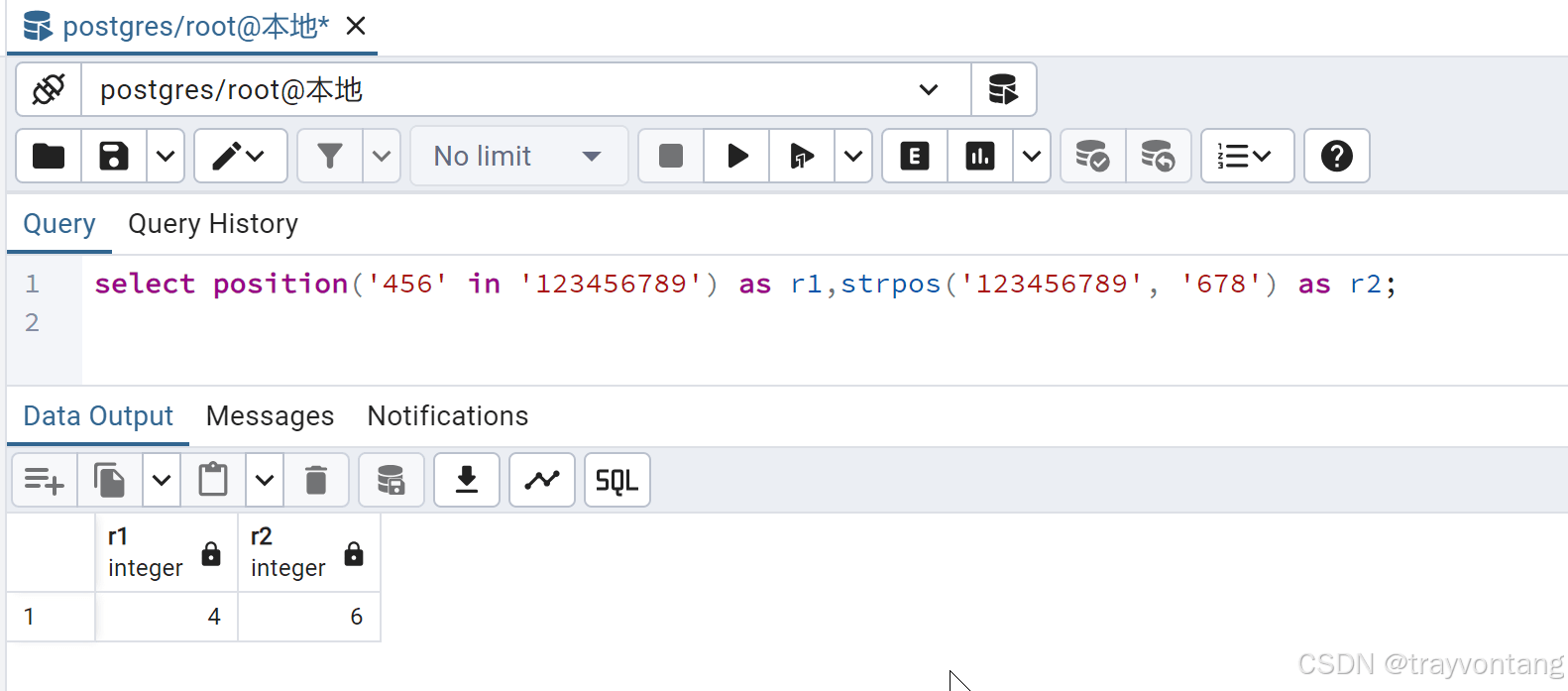This screenshot has height=691, width=1568.
Task: Save the query file
Action: [114, 156]
